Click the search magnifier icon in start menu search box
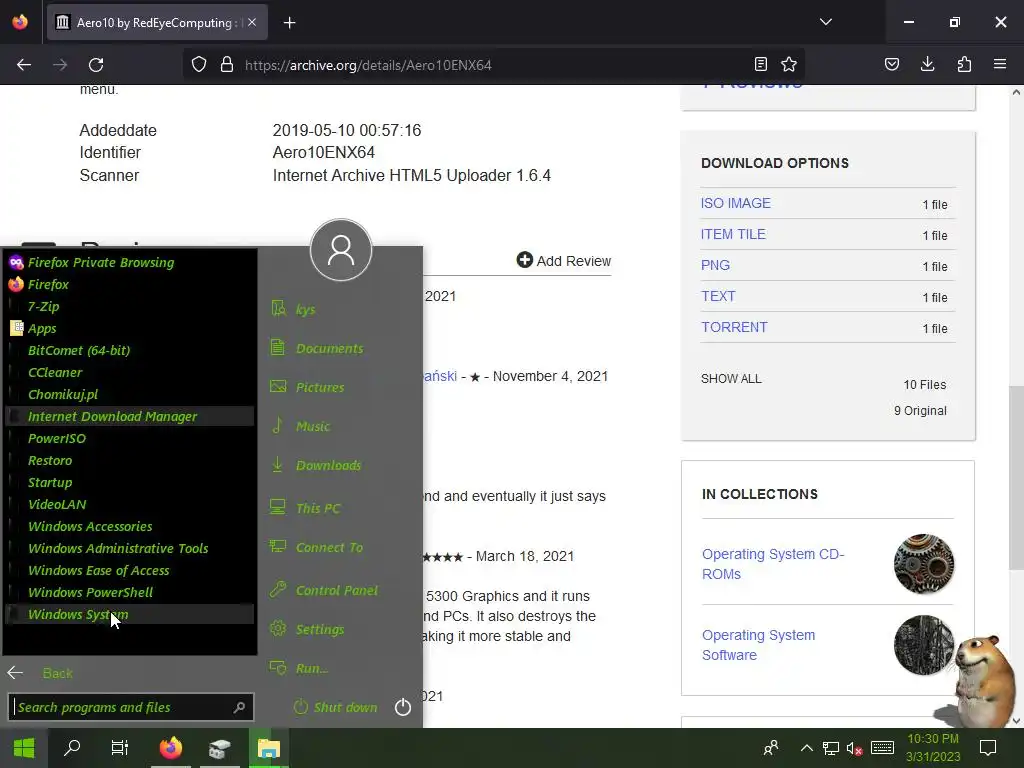The image size is (1024, 768). [240, 707]
